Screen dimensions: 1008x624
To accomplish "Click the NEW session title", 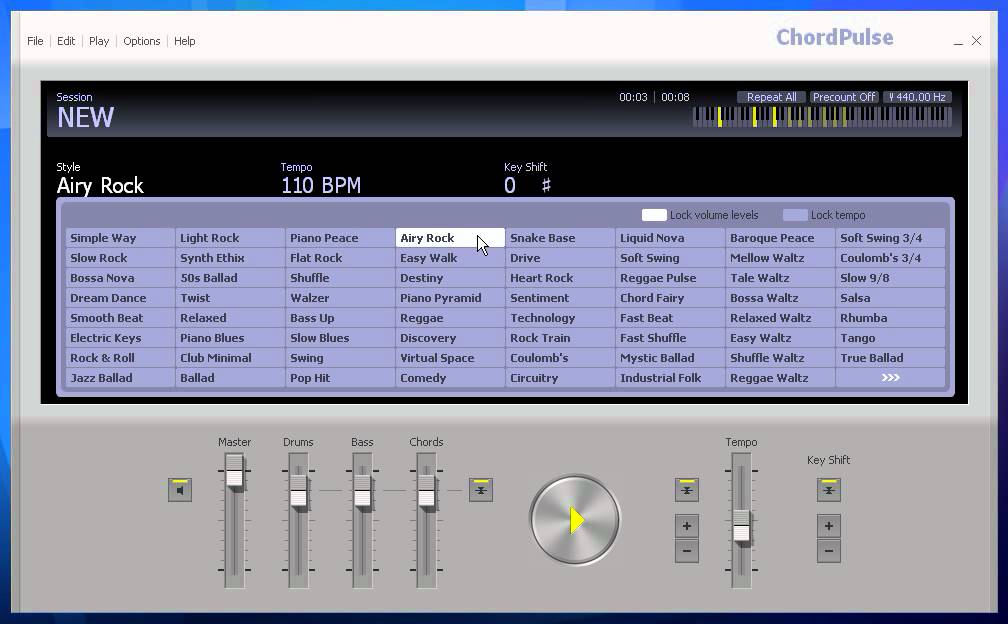I will tap(86, 118).
